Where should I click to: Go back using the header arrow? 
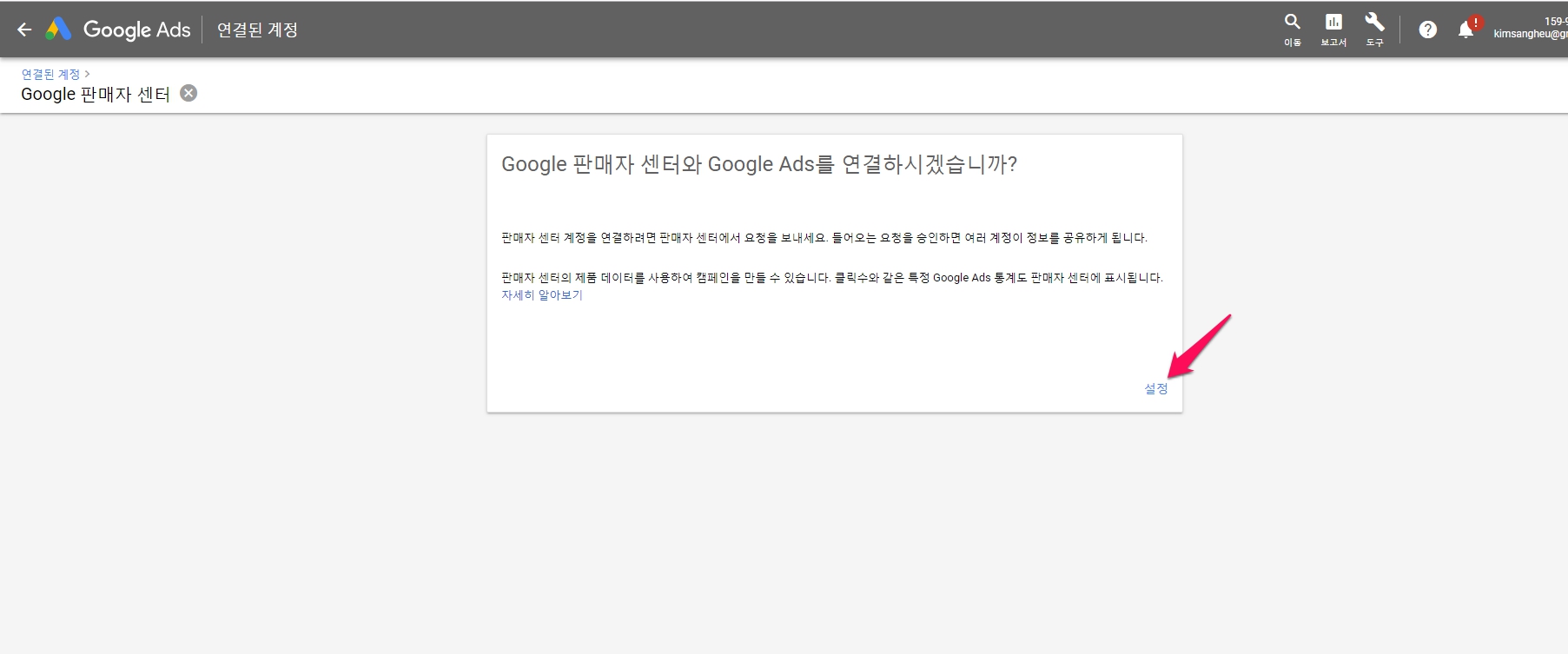click(24, 30)
